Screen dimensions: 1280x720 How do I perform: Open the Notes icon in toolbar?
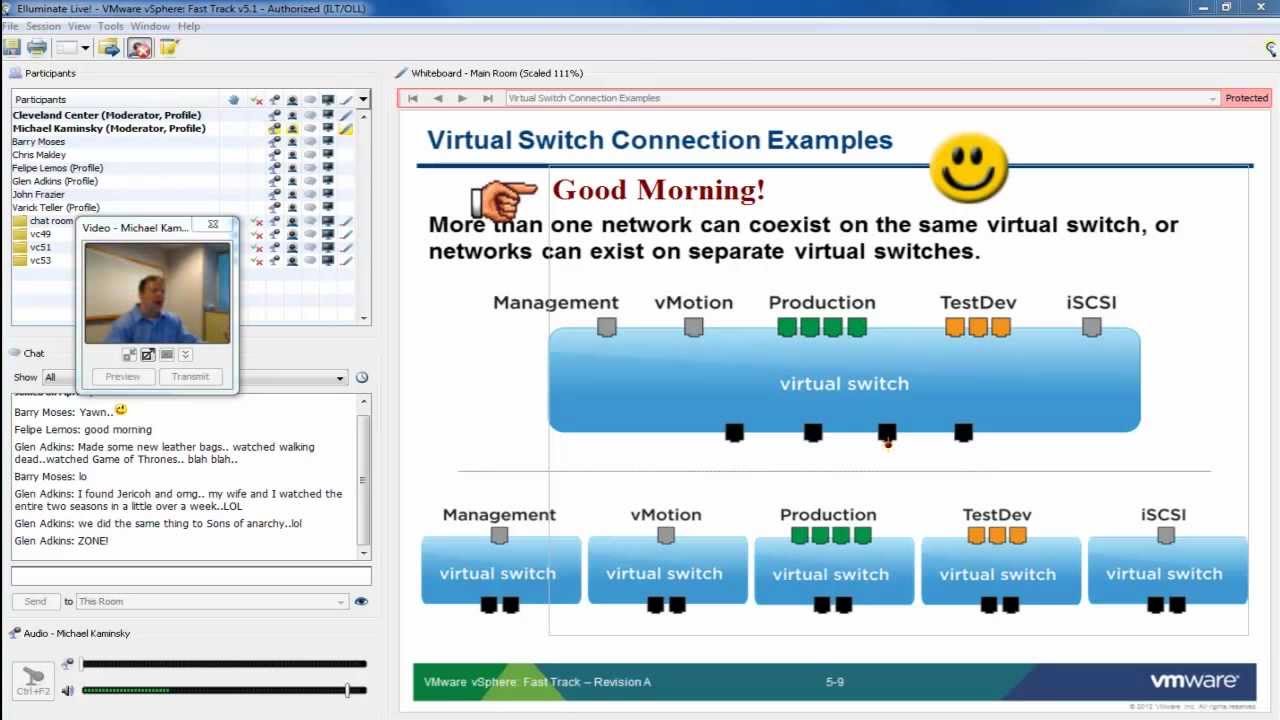tap(169, 47)
